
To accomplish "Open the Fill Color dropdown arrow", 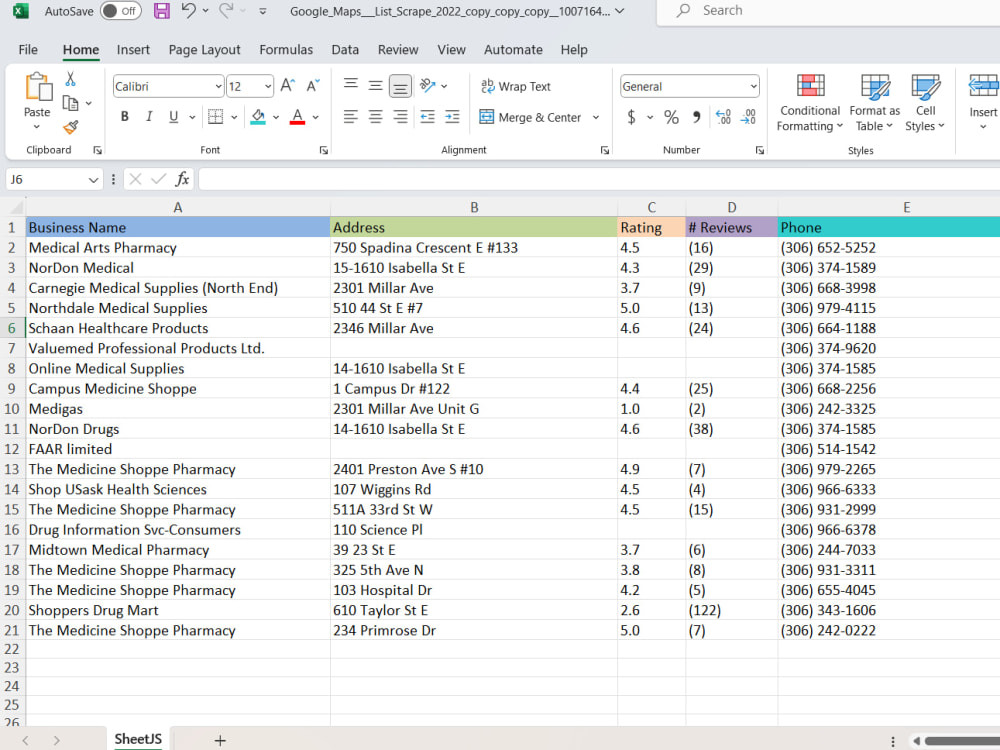I will (276, 117).
